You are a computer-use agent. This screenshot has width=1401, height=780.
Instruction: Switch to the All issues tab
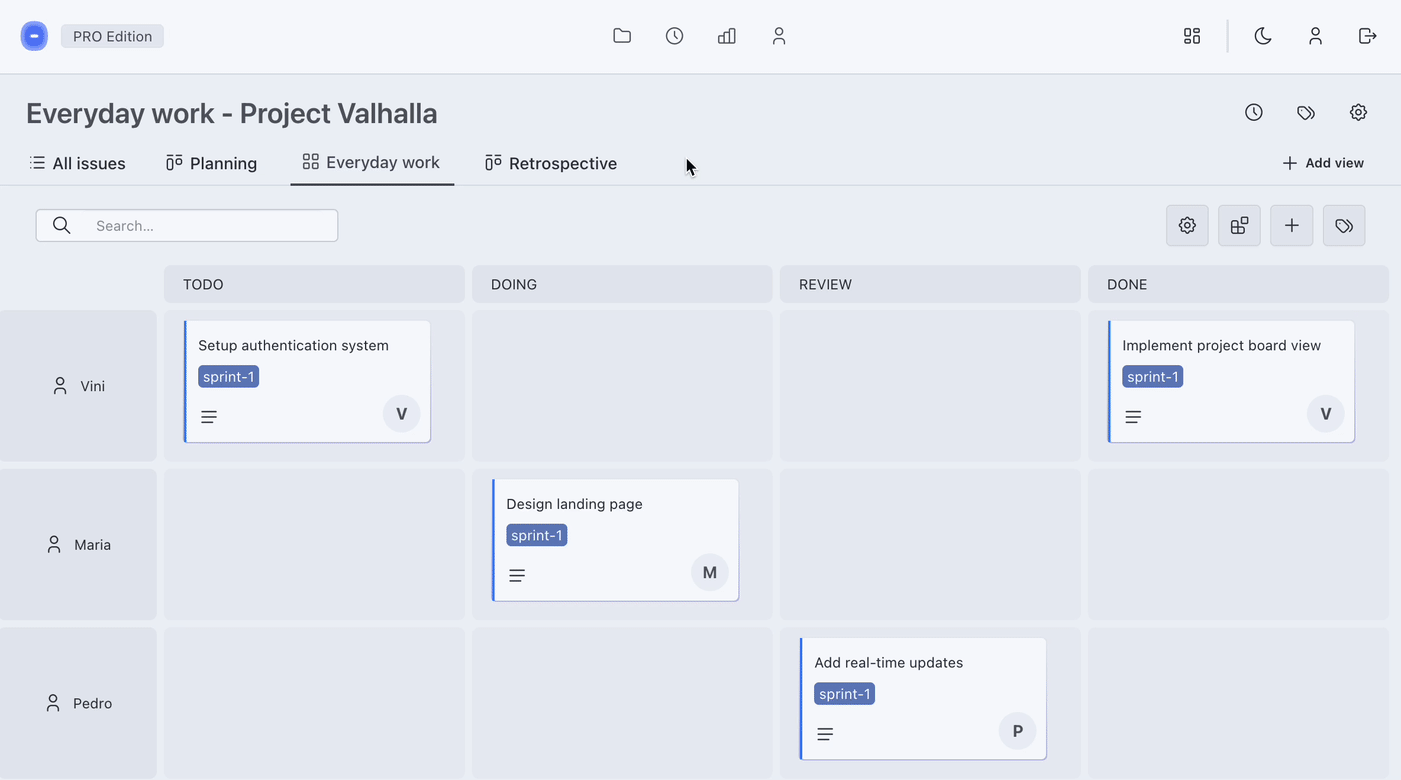(x=78, y=163)
